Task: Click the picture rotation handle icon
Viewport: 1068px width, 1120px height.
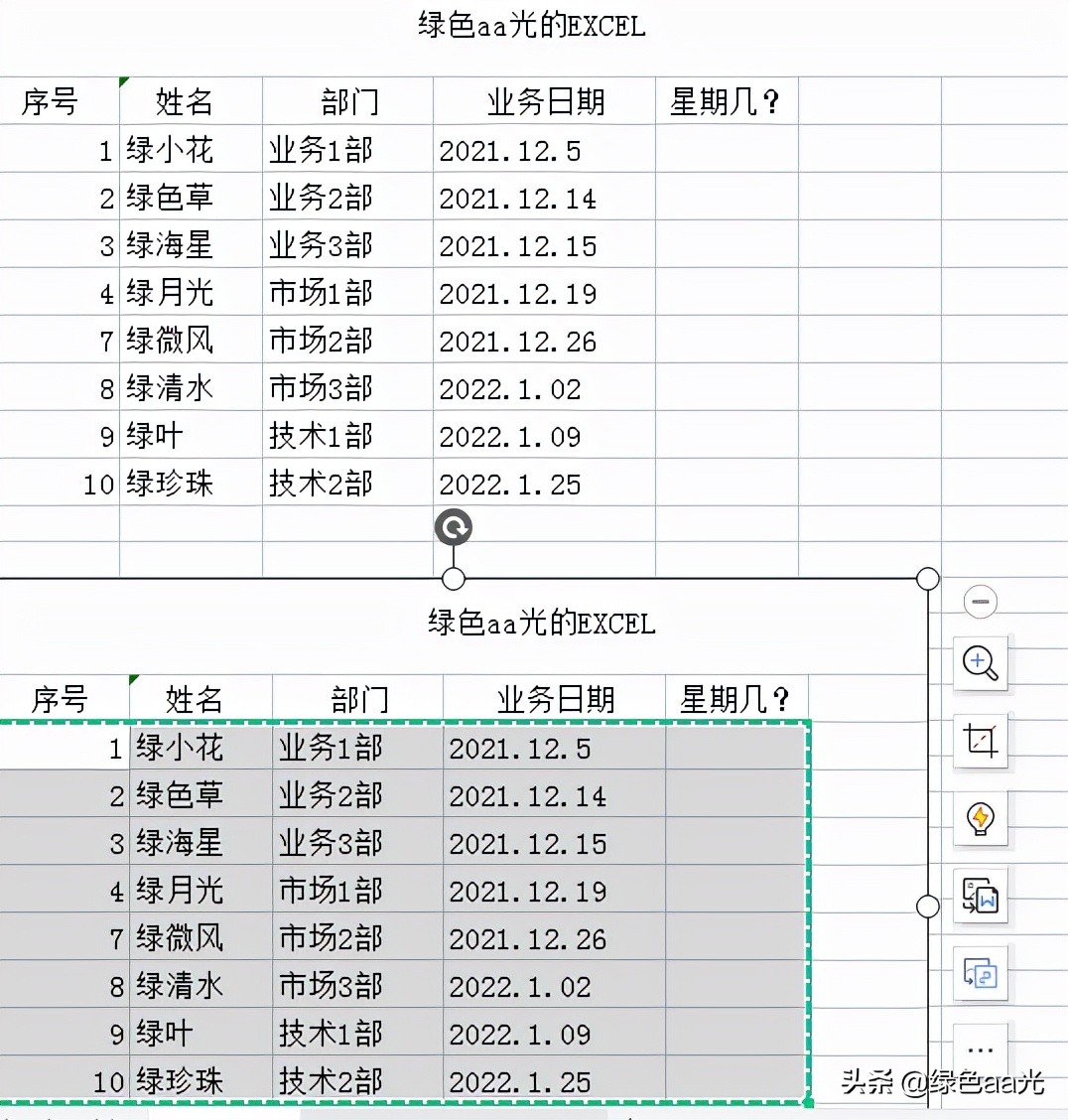Action: point(454,527)
